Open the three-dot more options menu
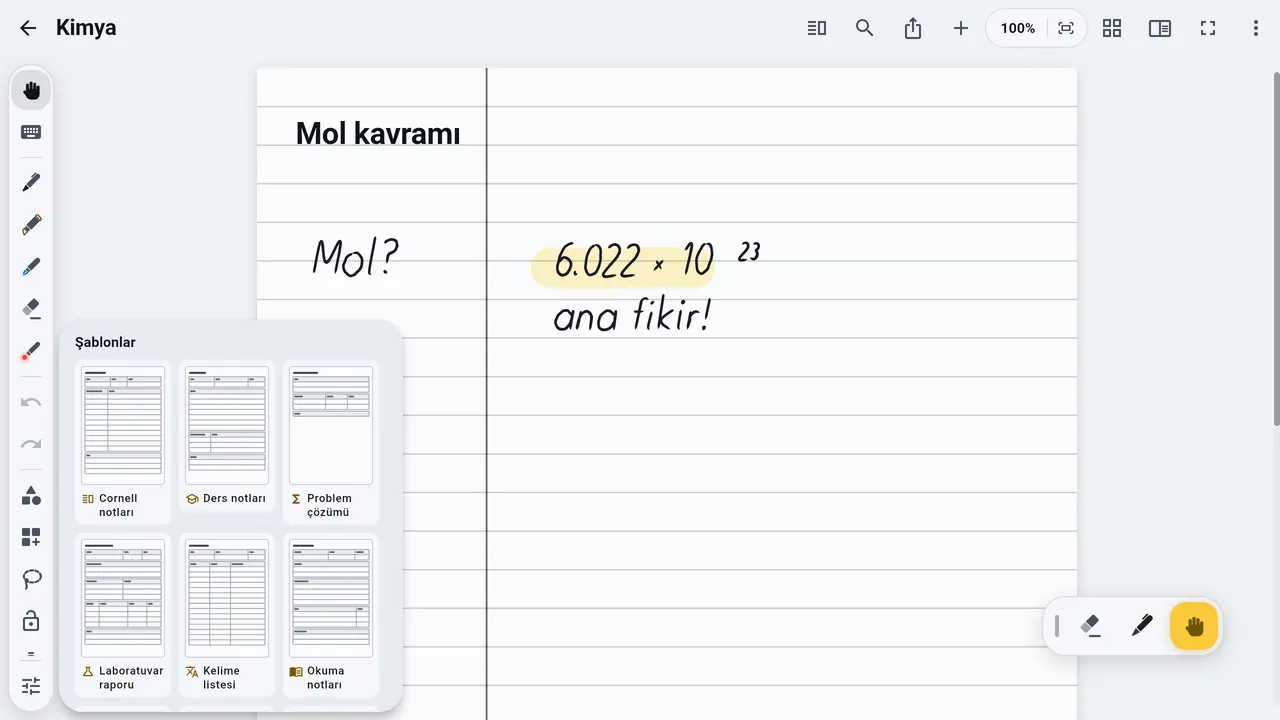Viewport: 1280px width, 720px height. [x=1256, y=28]
